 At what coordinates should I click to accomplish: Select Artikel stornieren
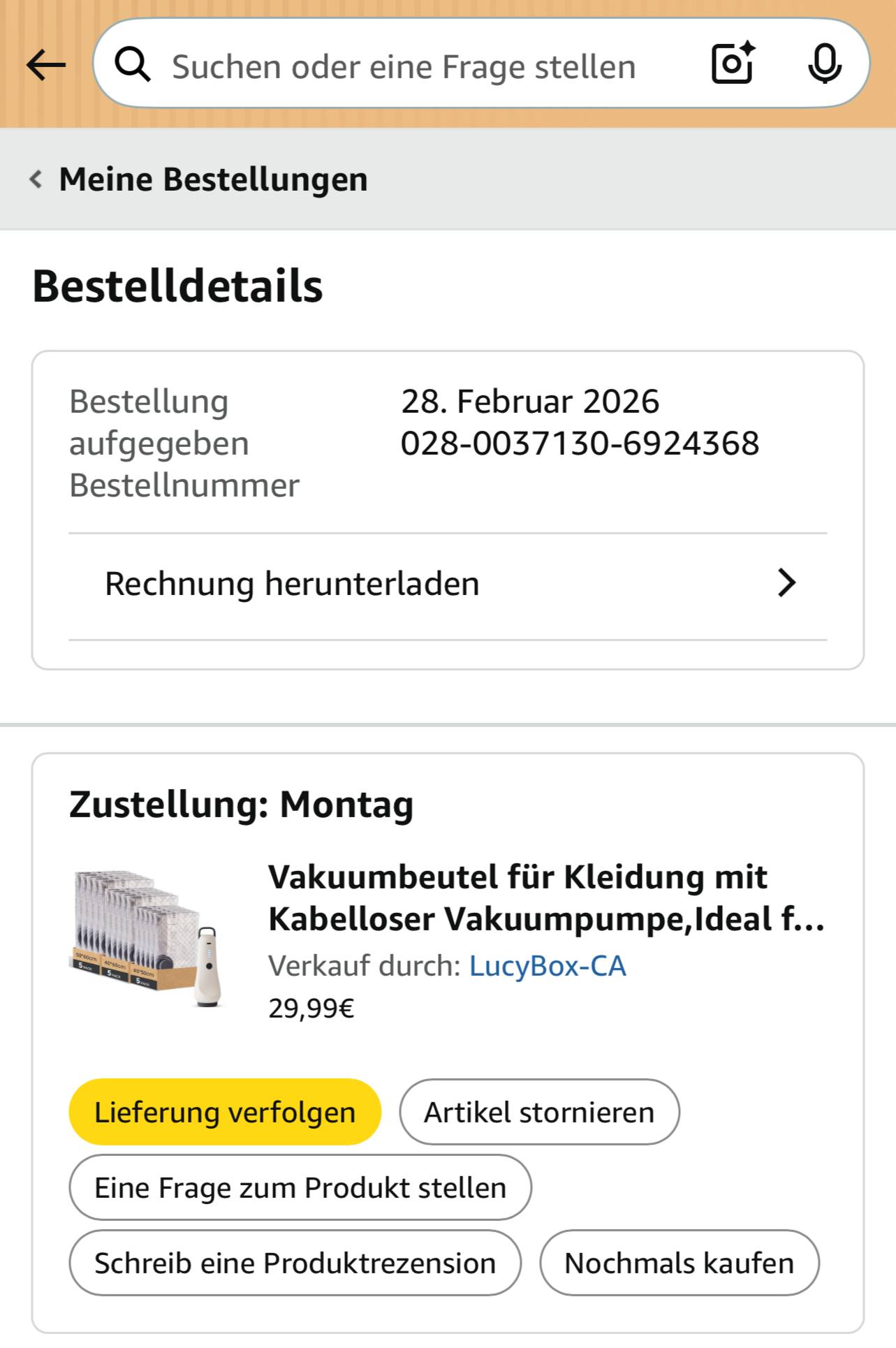coord(539,1113)
